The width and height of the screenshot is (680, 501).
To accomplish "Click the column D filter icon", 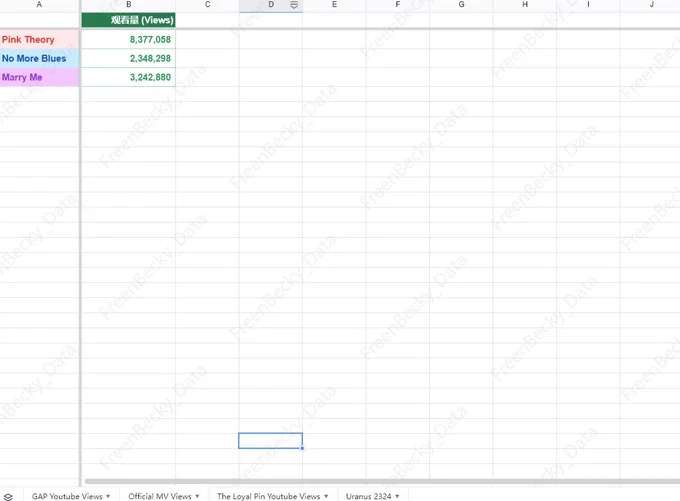I will click(294, 5).
